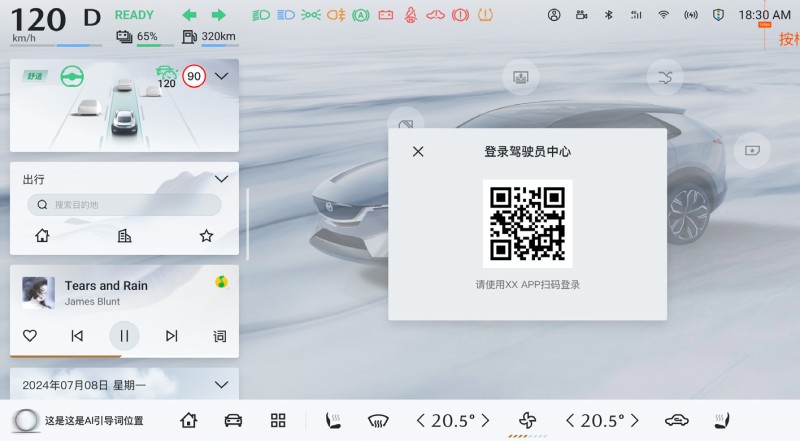Activate the AI voice assistant orb
Screen dimensions: 800x441
click(x=26, y=421)
